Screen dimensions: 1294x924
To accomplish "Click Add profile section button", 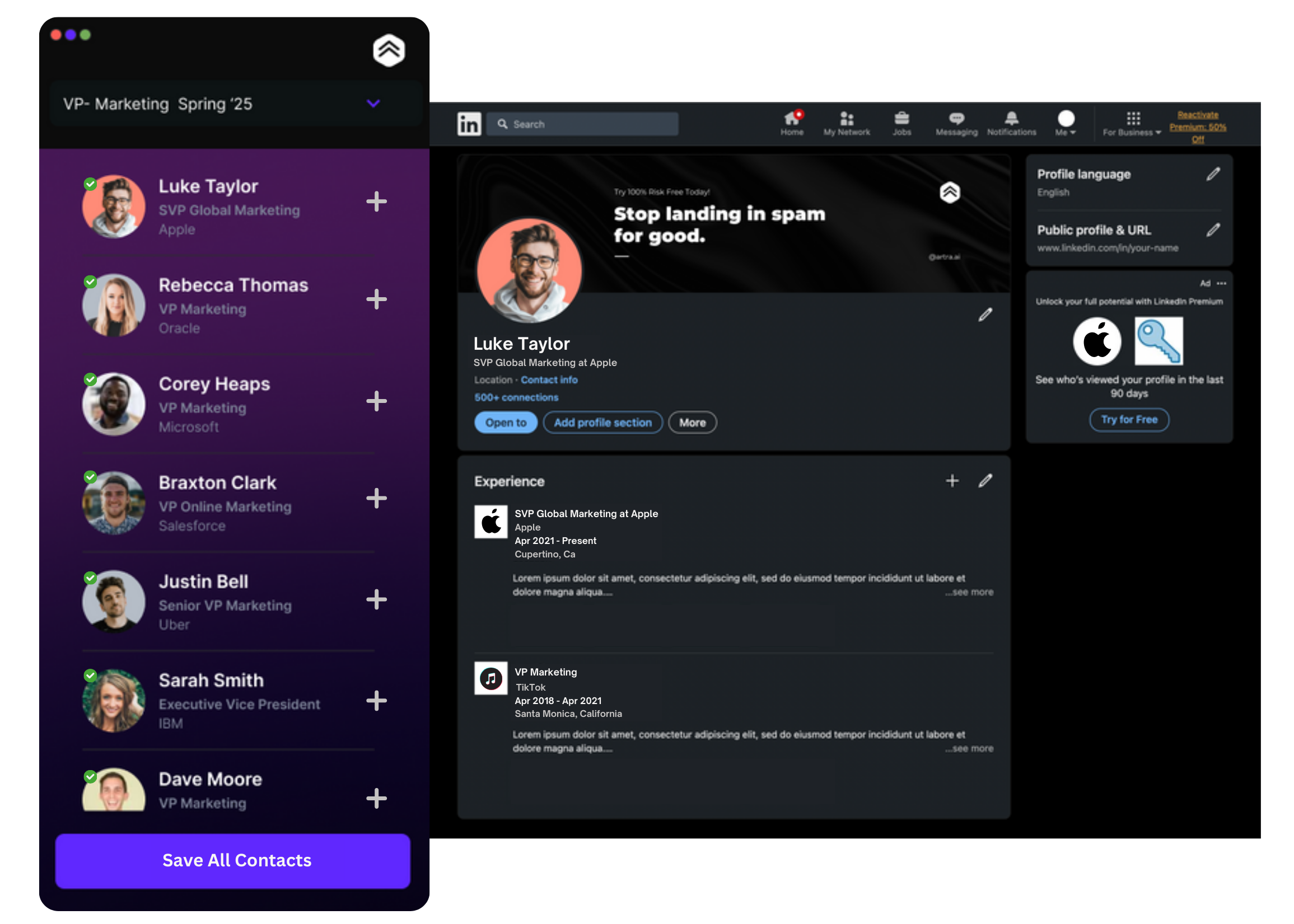I will pos(603,423).
